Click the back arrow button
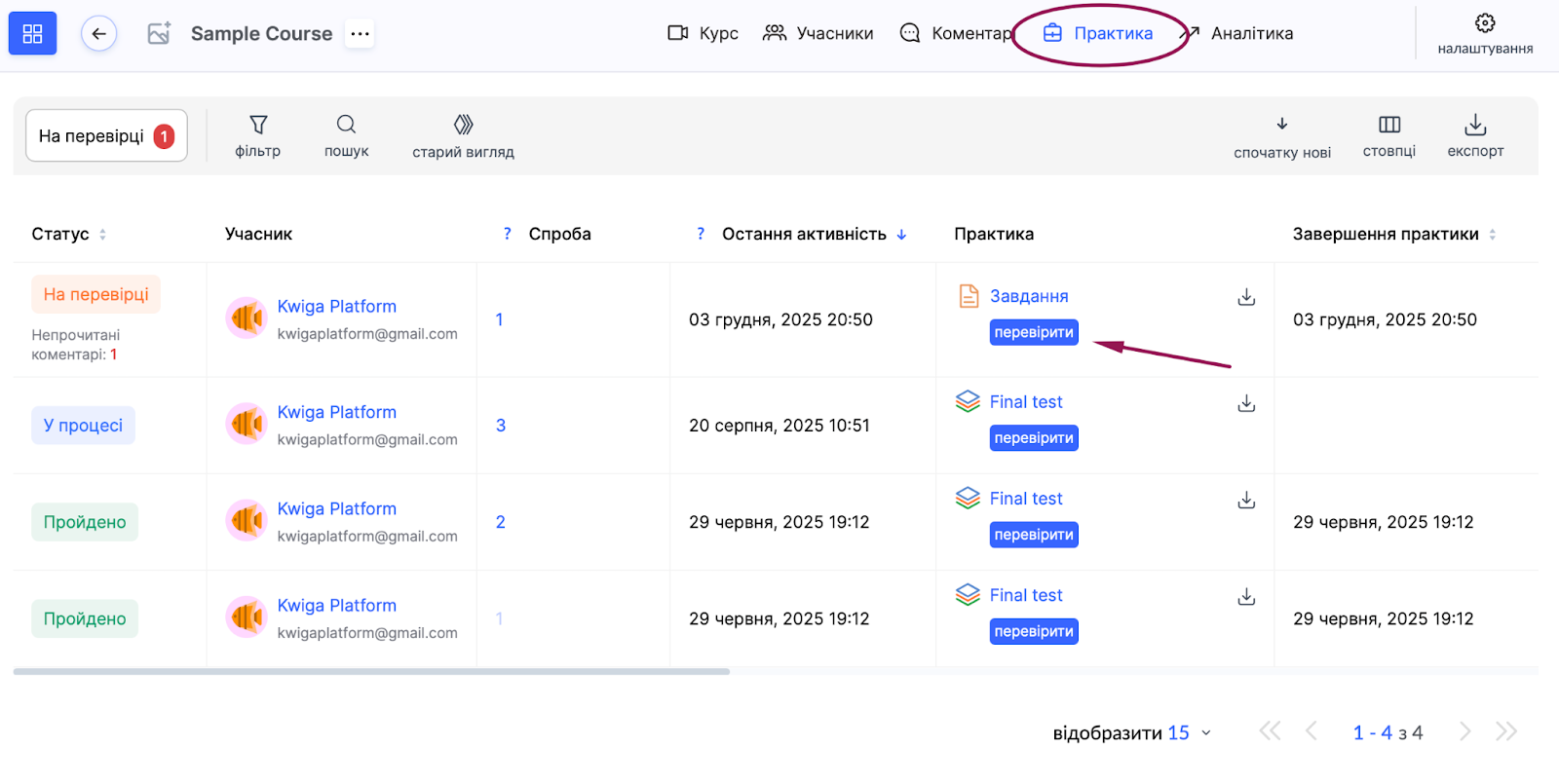This screenshot has width=1559, height=784. click(98, 34)
